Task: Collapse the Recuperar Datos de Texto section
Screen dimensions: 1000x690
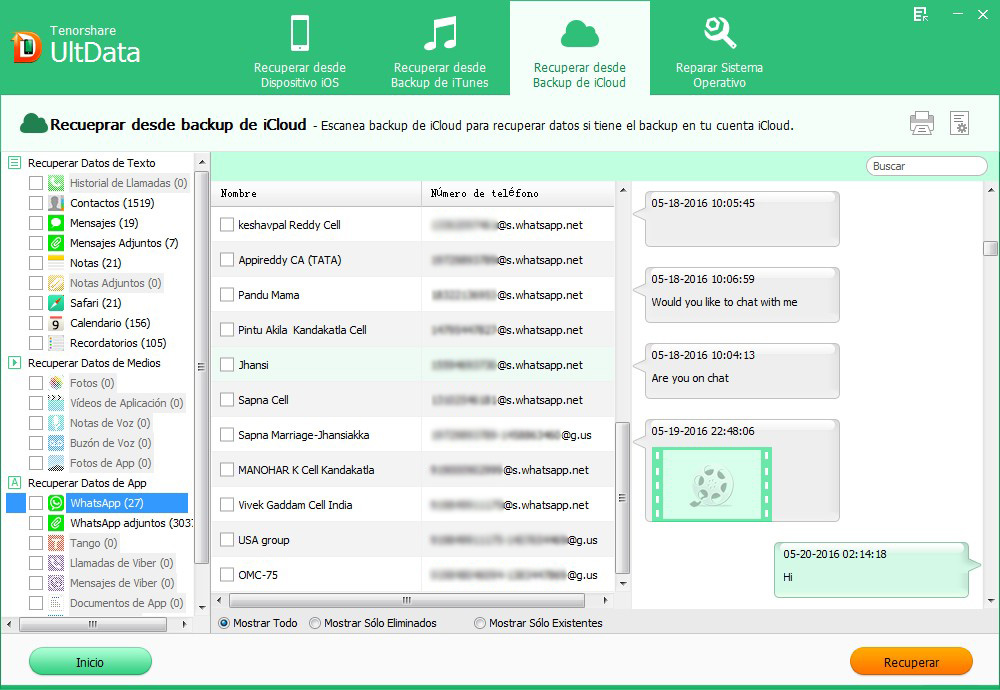Action: coord(14,163)
